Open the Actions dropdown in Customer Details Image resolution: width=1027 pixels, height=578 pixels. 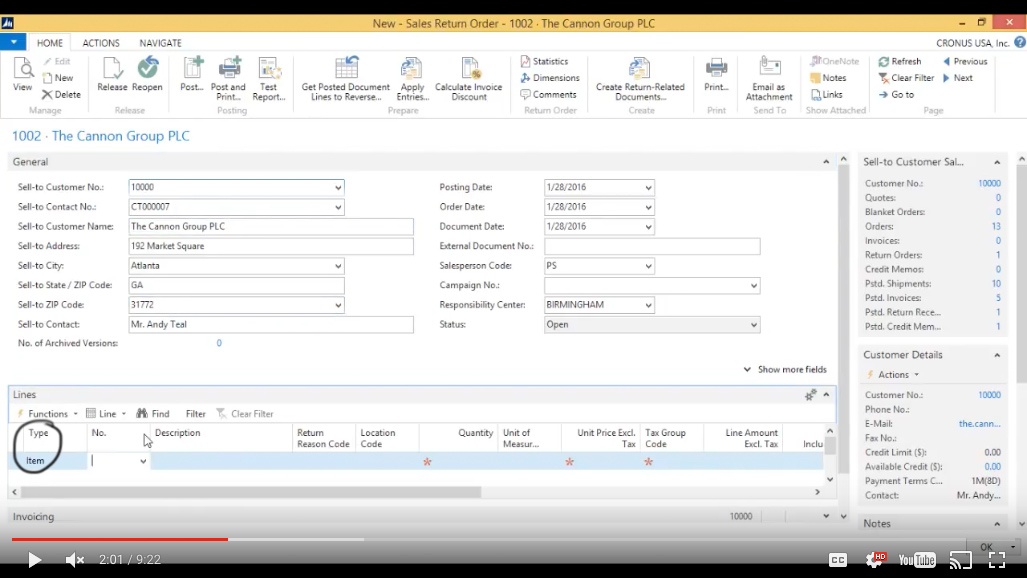893,375
